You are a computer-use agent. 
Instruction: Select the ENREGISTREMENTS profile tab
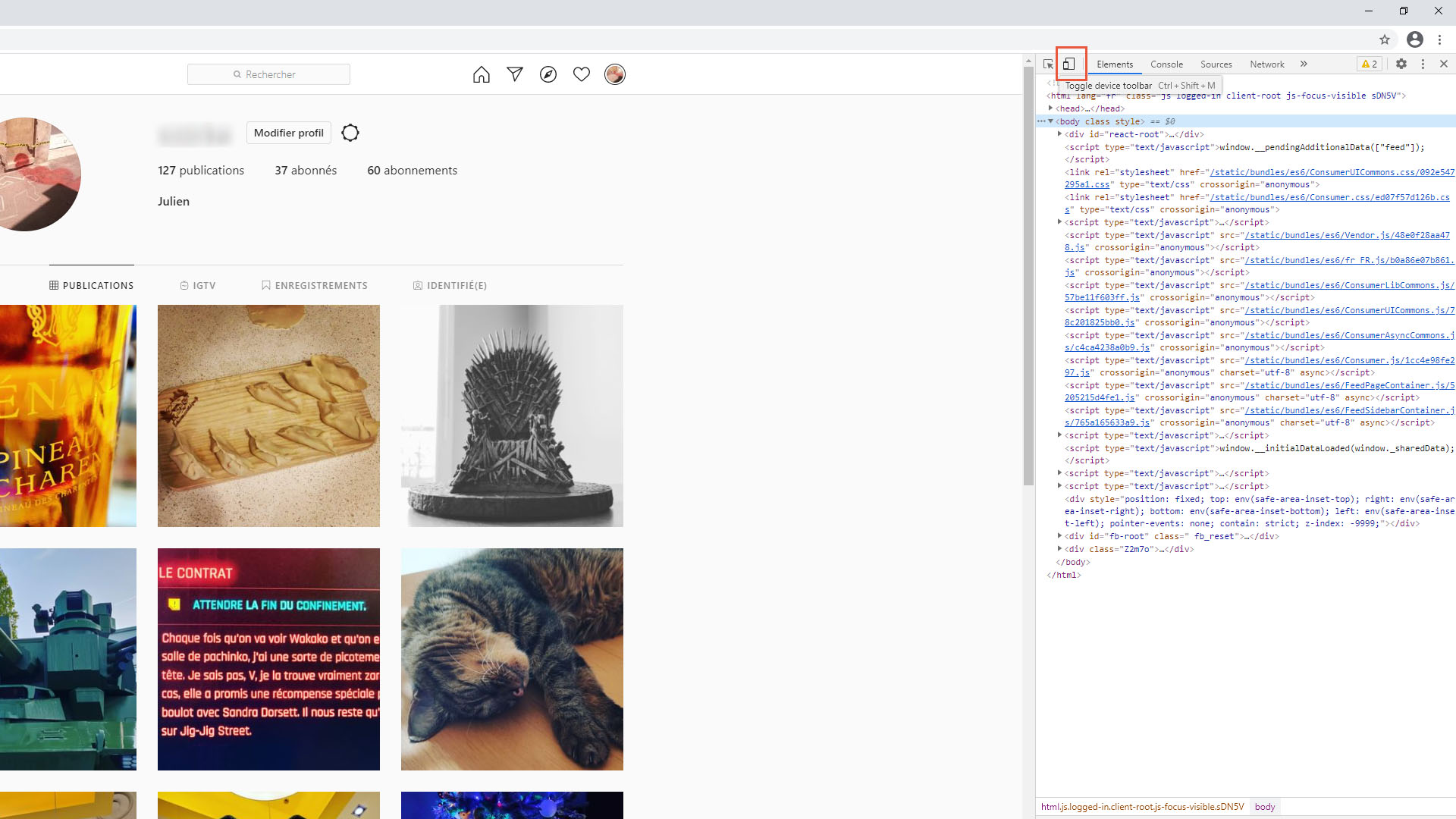pos(314,286)
